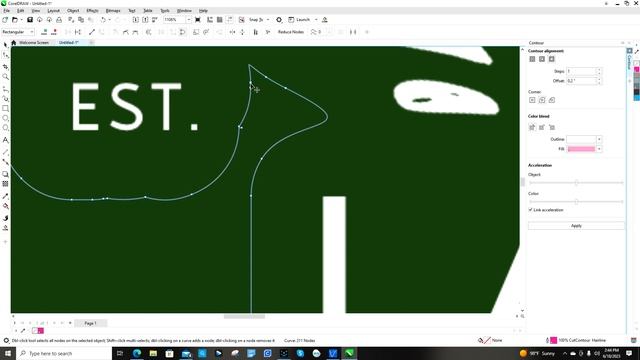Select the Smart Fill tool
Screen dimensions: 640x360
click(5, 218)
